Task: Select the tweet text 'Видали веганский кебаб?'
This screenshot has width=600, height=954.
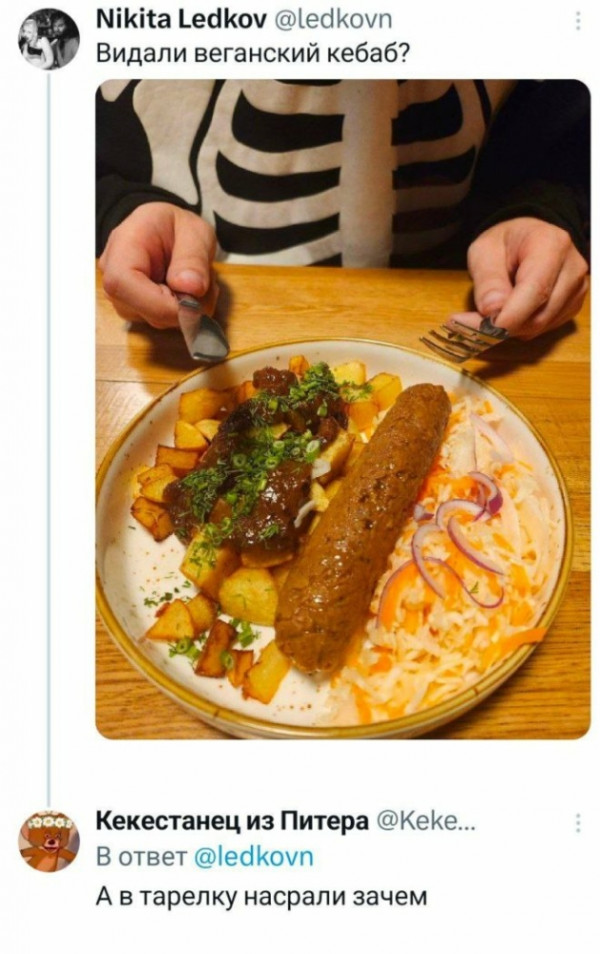Action: [x=253, y=54]
